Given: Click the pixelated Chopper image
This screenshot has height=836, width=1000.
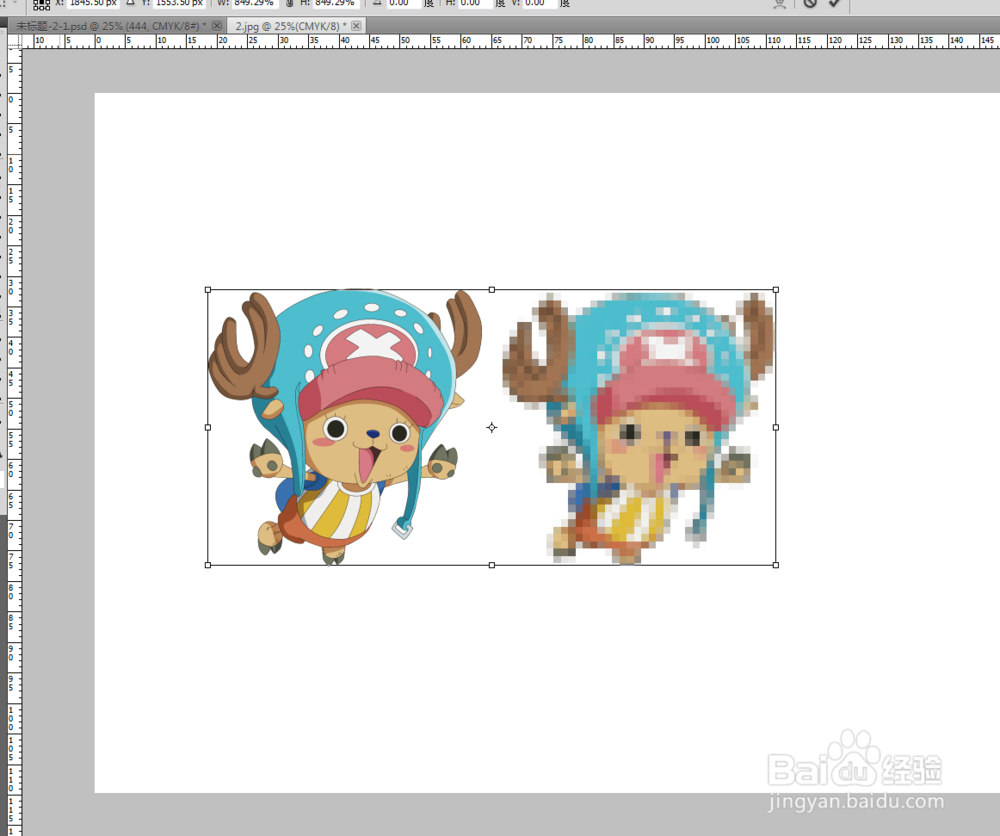Looking at the screenshot, I should pos(638,427).
